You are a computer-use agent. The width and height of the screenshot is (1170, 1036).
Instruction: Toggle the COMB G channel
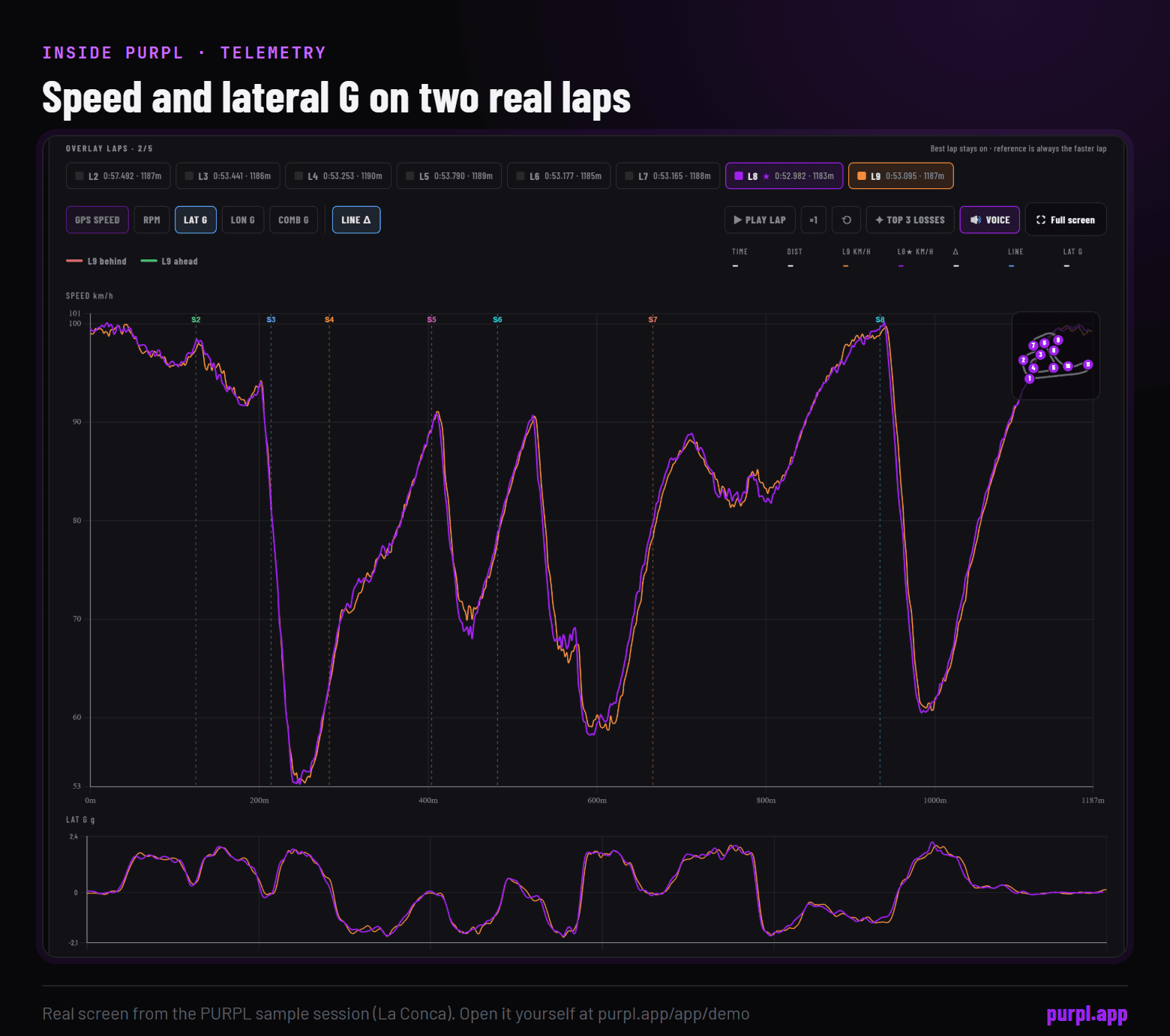point(293,220)
